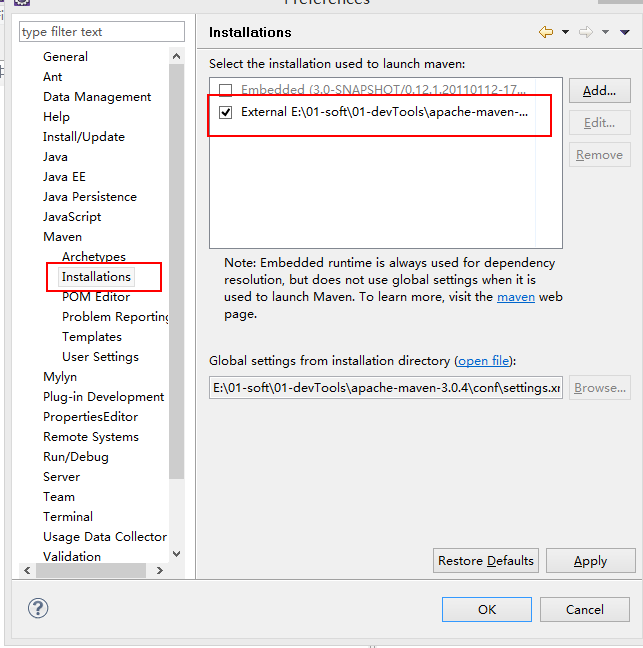
Task: Select Archetypes under Maven
Action: click(x=94, y=257)
